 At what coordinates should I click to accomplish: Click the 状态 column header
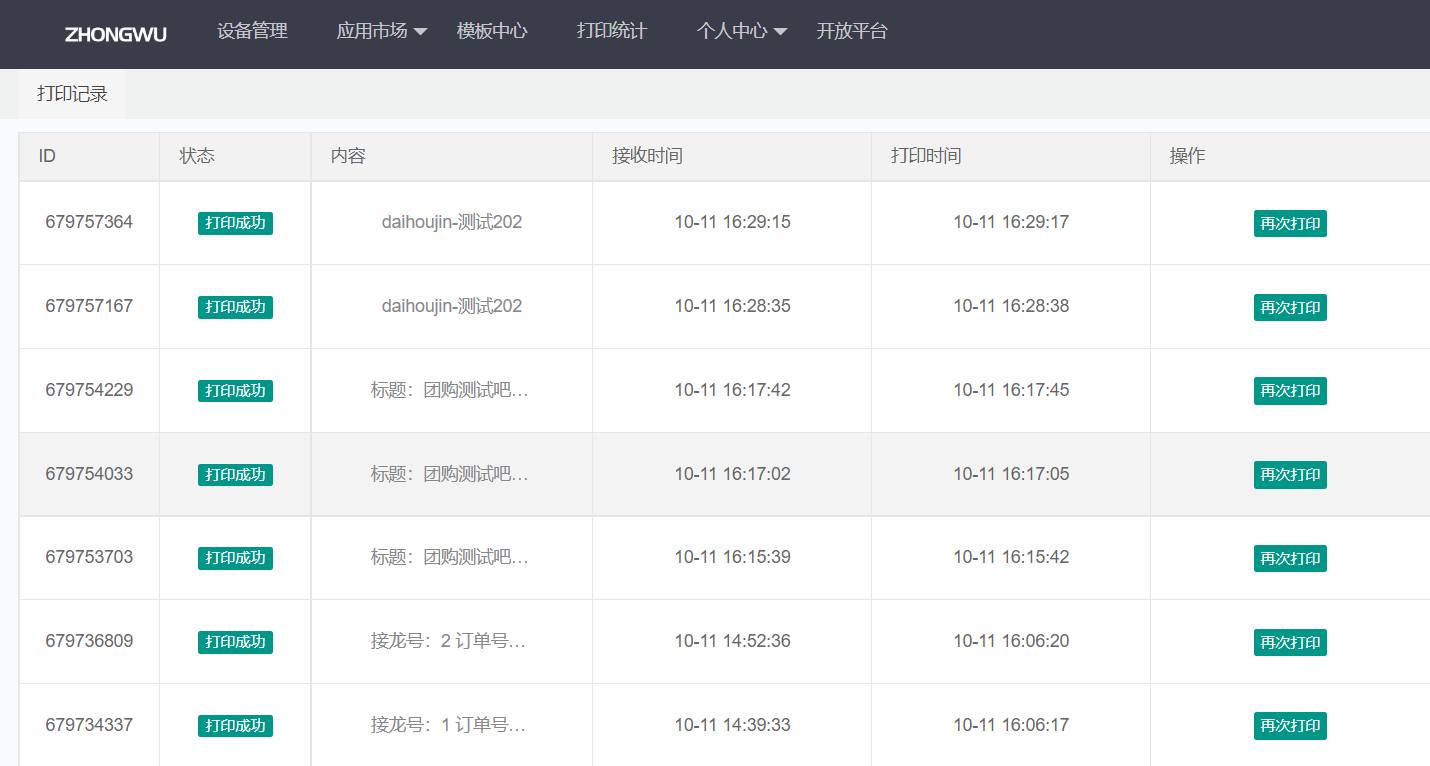(x=235, y=157)
